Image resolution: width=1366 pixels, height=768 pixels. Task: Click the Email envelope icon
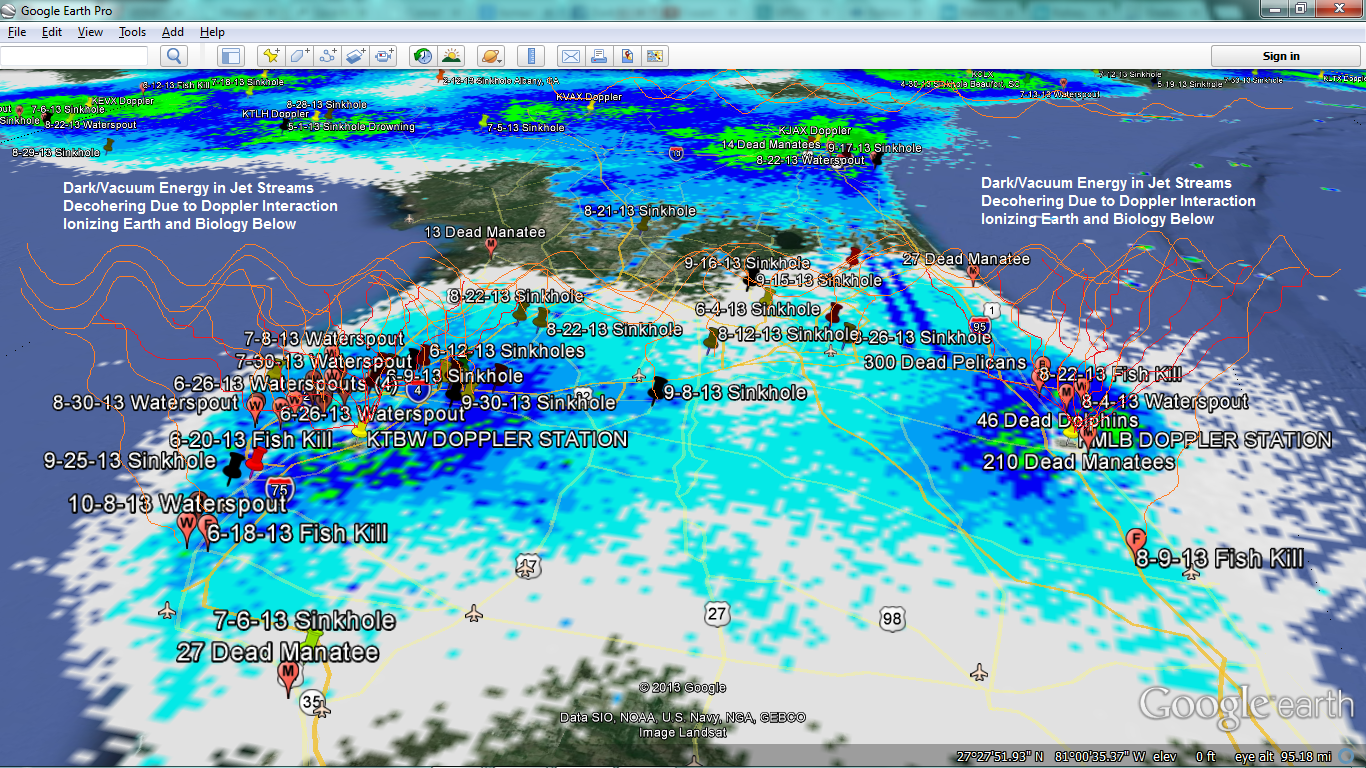click(569, 56)
